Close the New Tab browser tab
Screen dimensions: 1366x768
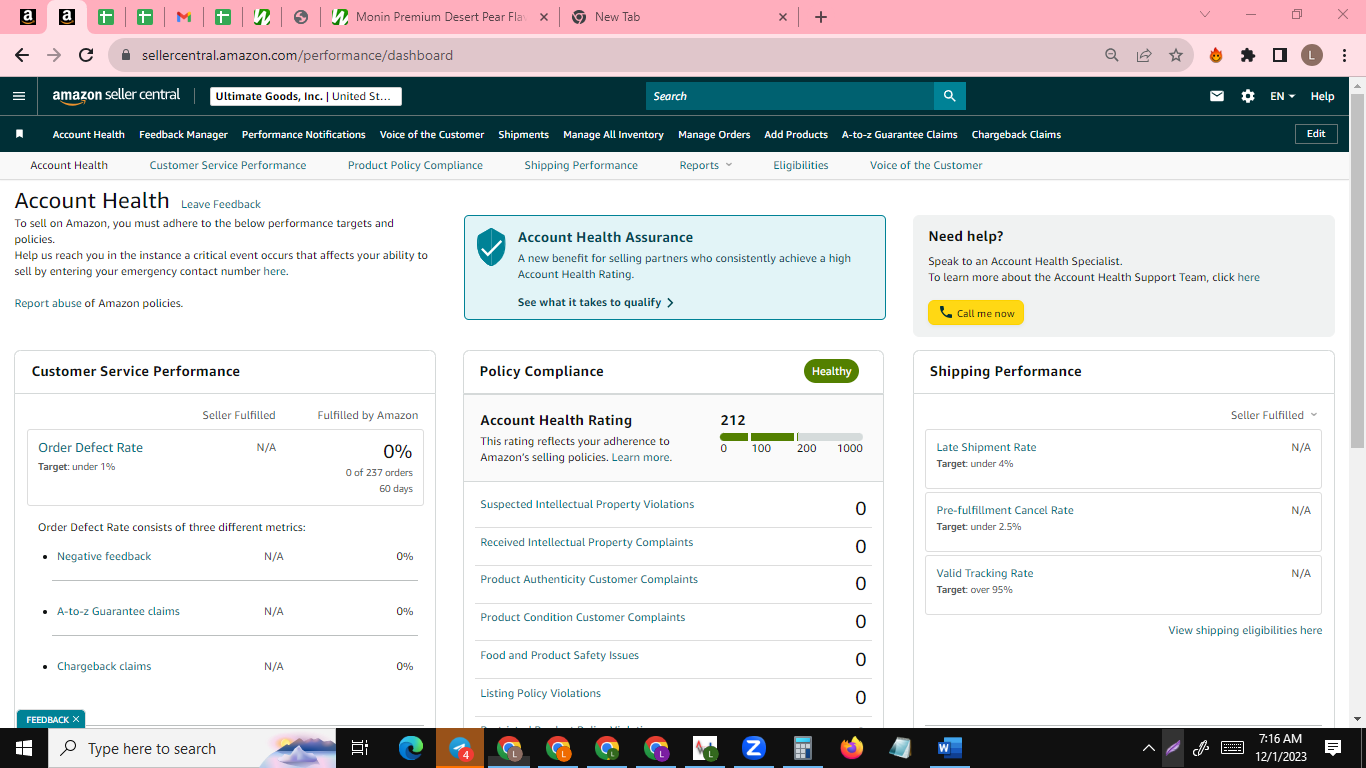(x=783, y=17)
